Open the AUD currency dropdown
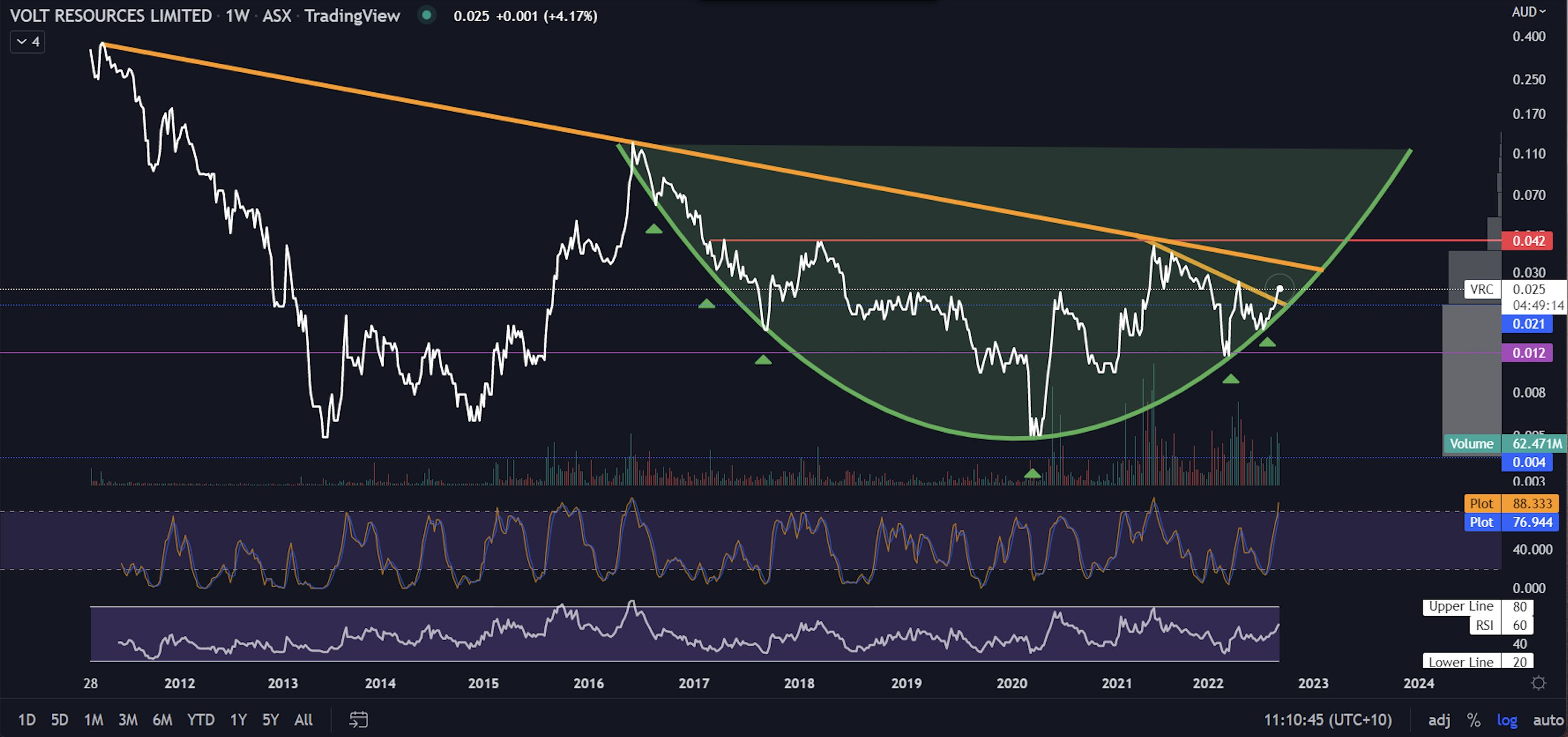Screen dimensions: 1568x737 point(1528,12)
